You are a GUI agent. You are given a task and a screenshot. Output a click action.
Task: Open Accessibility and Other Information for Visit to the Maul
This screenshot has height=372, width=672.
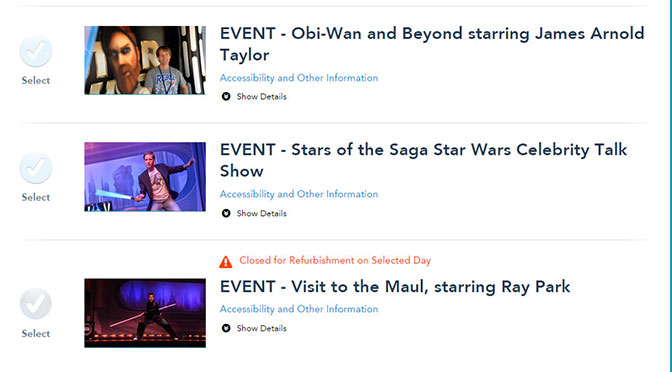299,309
